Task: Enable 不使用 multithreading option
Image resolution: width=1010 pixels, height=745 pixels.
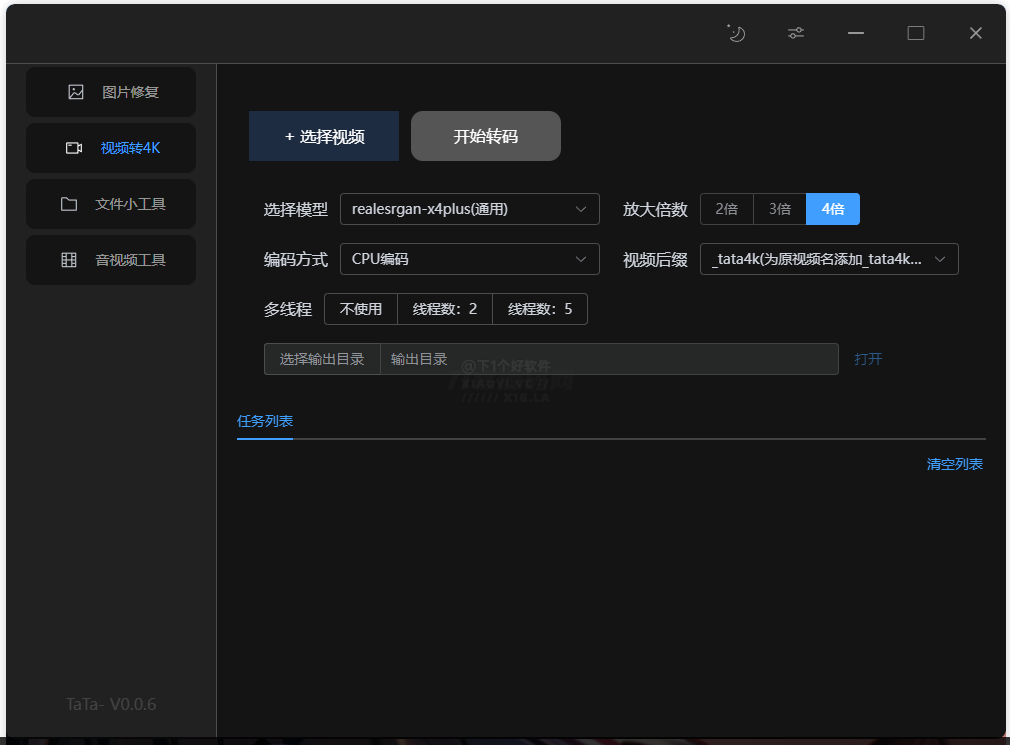Action: coord(360,309)
